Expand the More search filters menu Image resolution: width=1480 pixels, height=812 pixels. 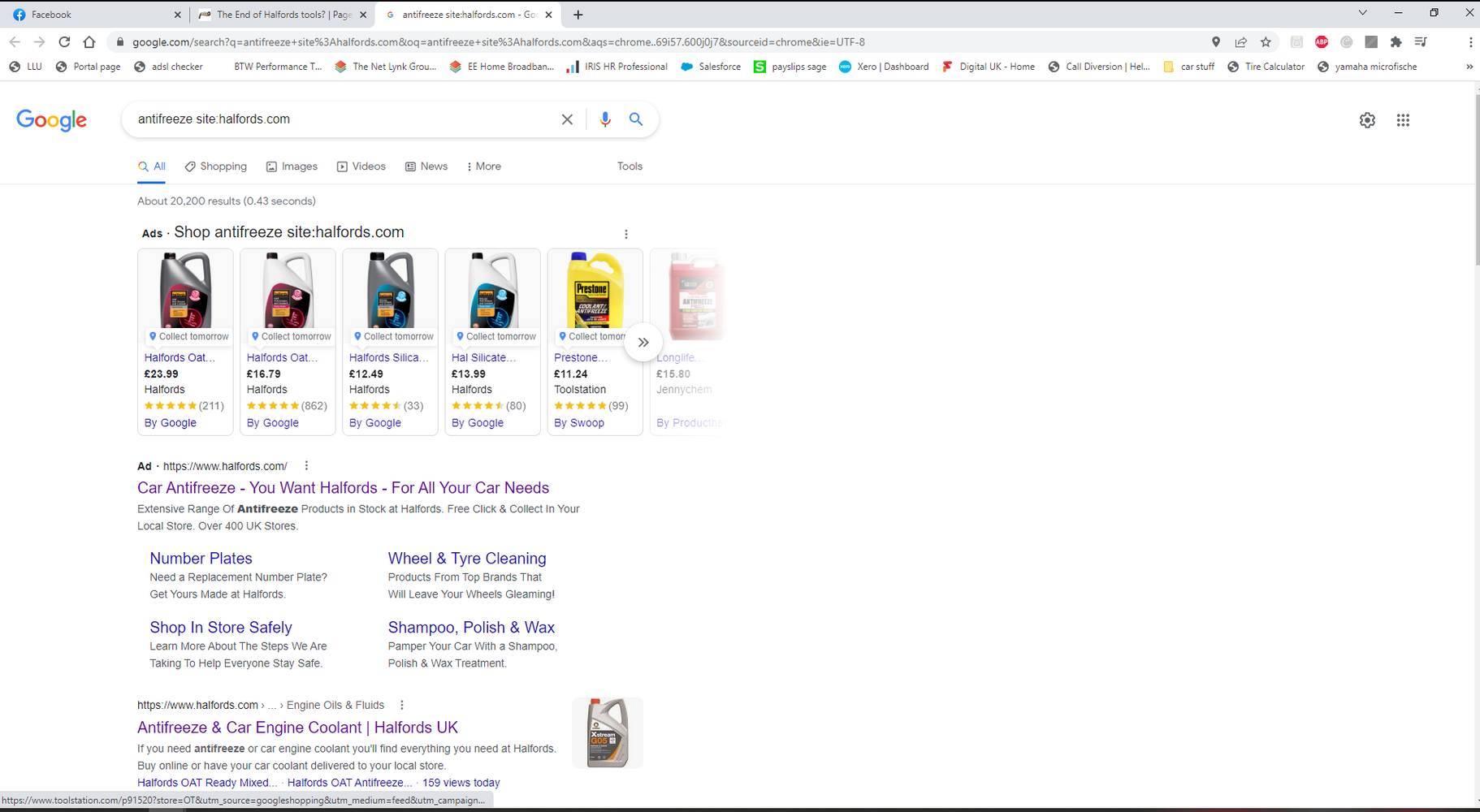click(x=484, y=166)
